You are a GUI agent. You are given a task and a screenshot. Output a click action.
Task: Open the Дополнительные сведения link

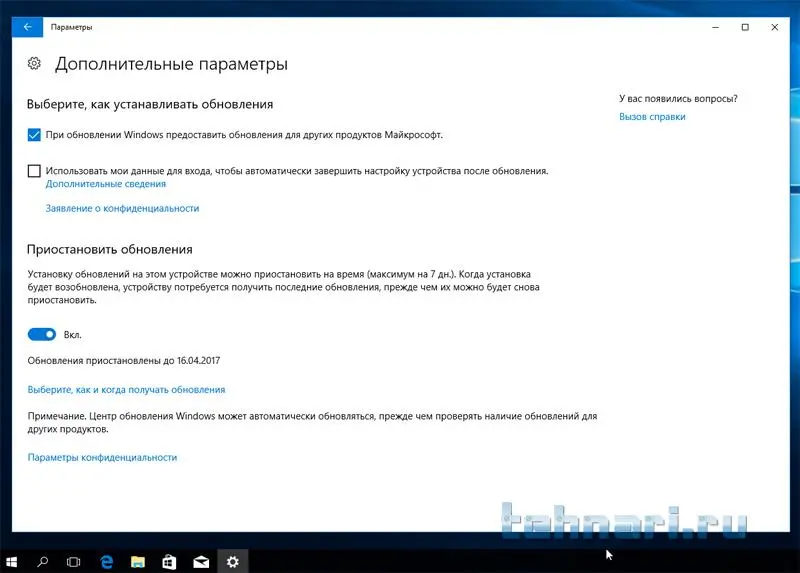pos(106,184)
